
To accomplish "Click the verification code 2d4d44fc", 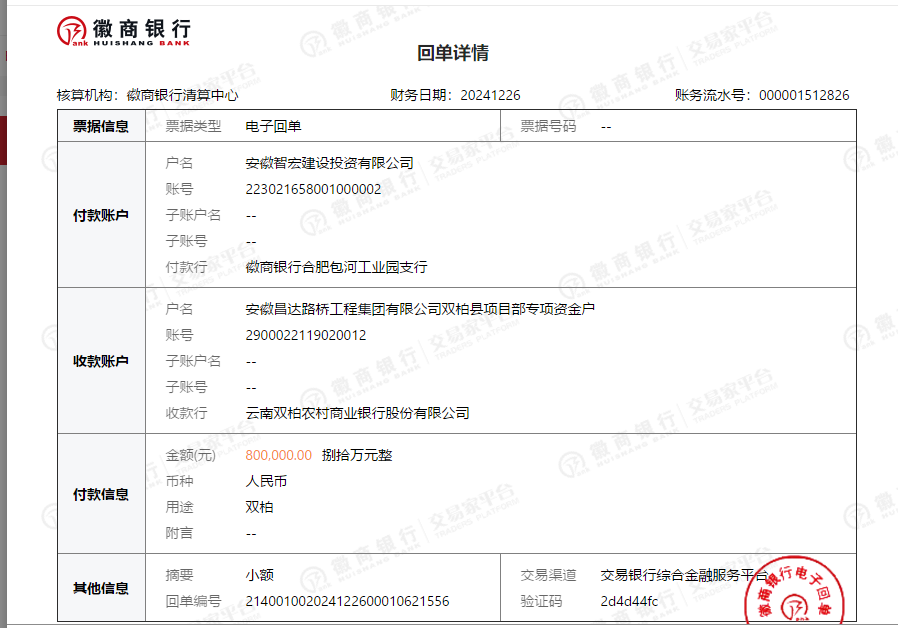I will click(629, 601).
